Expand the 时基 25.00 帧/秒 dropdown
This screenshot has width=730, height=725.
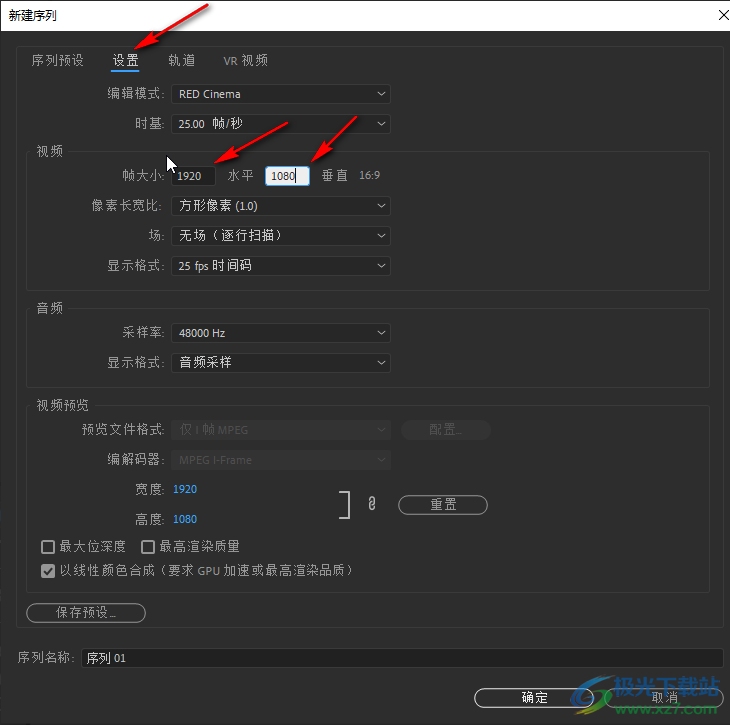coord(281,124)
